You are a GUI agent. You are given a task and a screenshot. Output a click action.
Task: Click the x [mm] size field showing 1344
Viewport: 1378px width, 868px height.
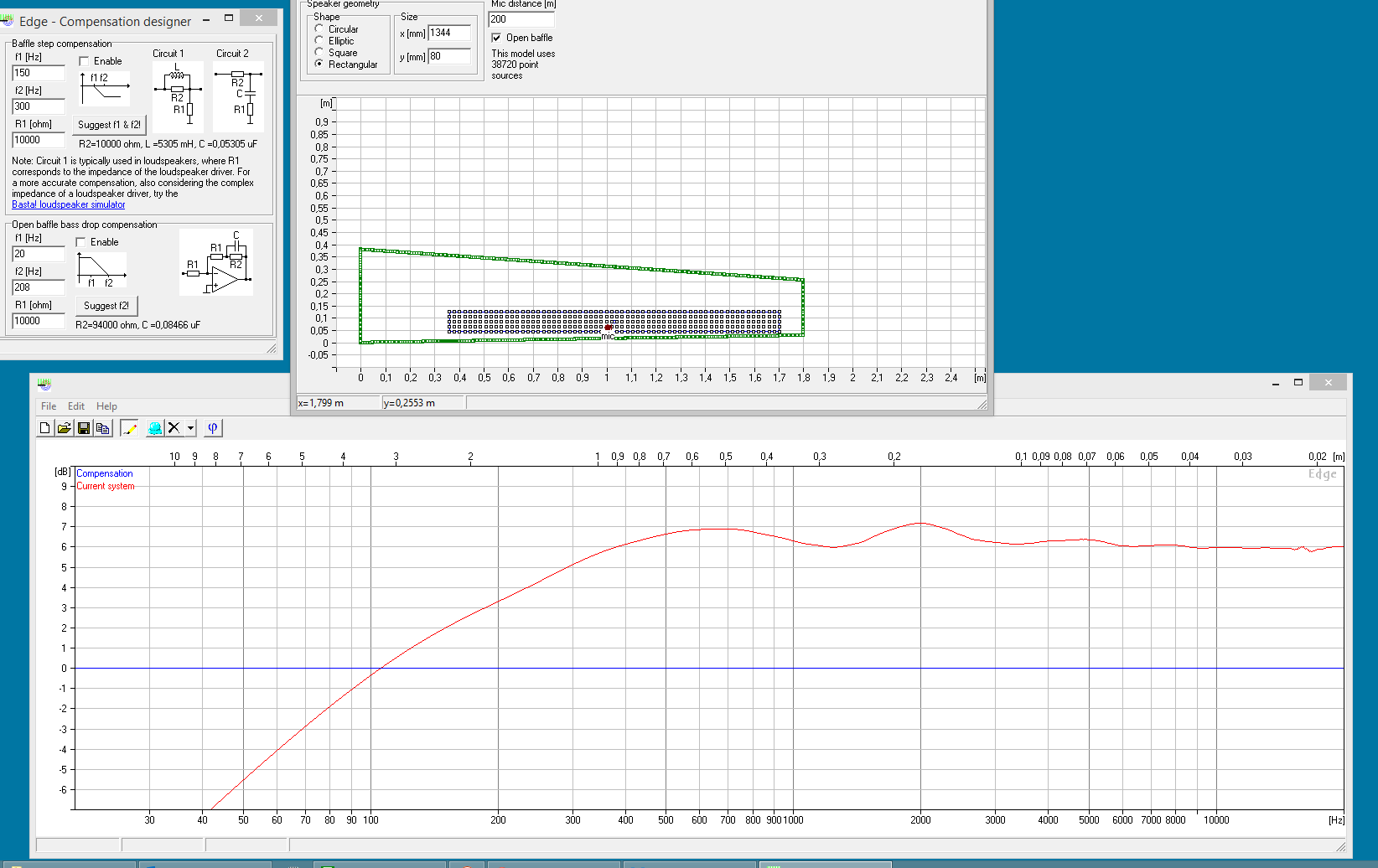point(450,33)
